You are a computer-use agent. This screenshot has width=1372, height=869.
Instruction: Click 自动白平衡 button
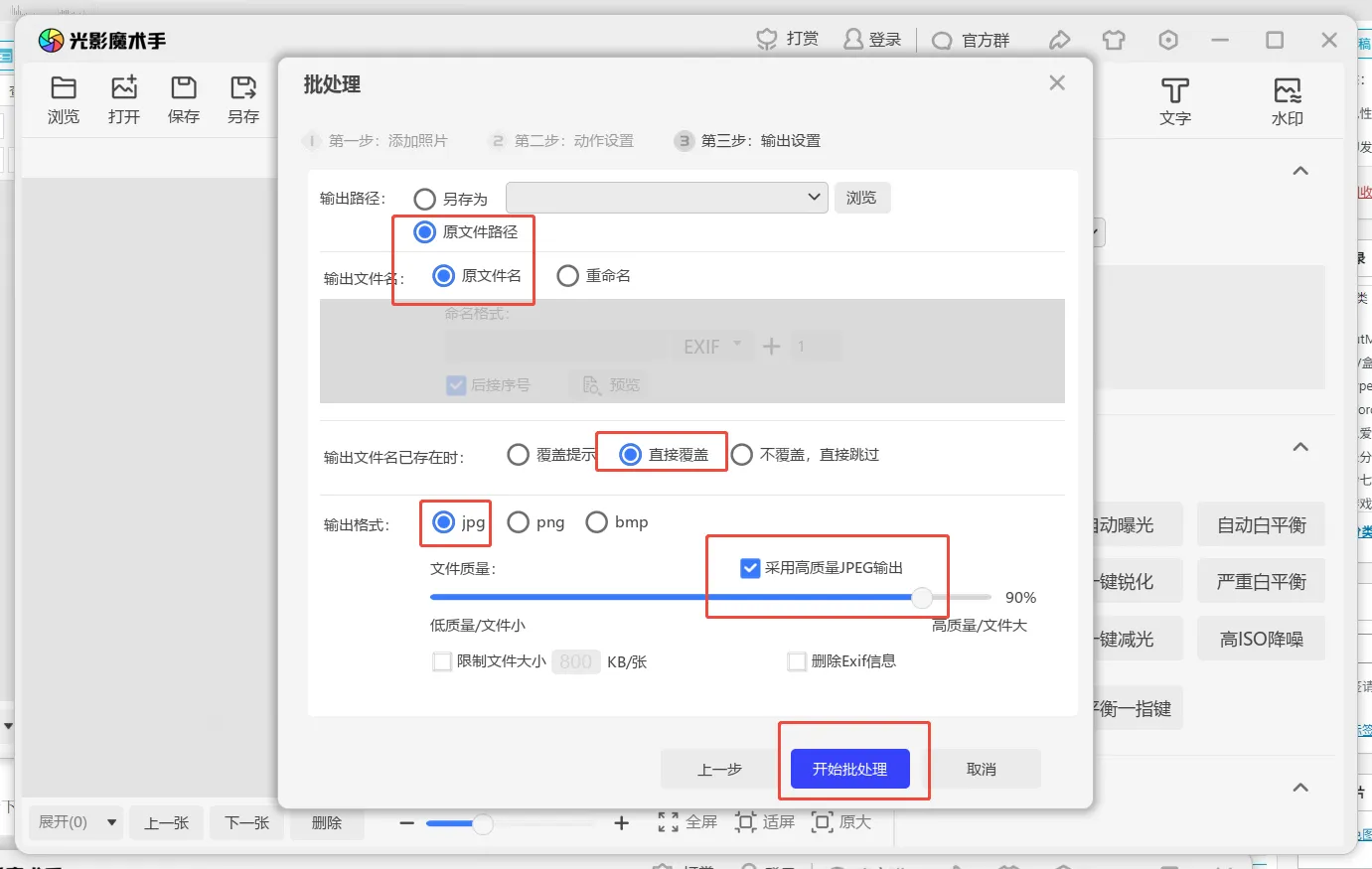(x=1262, y=525)
